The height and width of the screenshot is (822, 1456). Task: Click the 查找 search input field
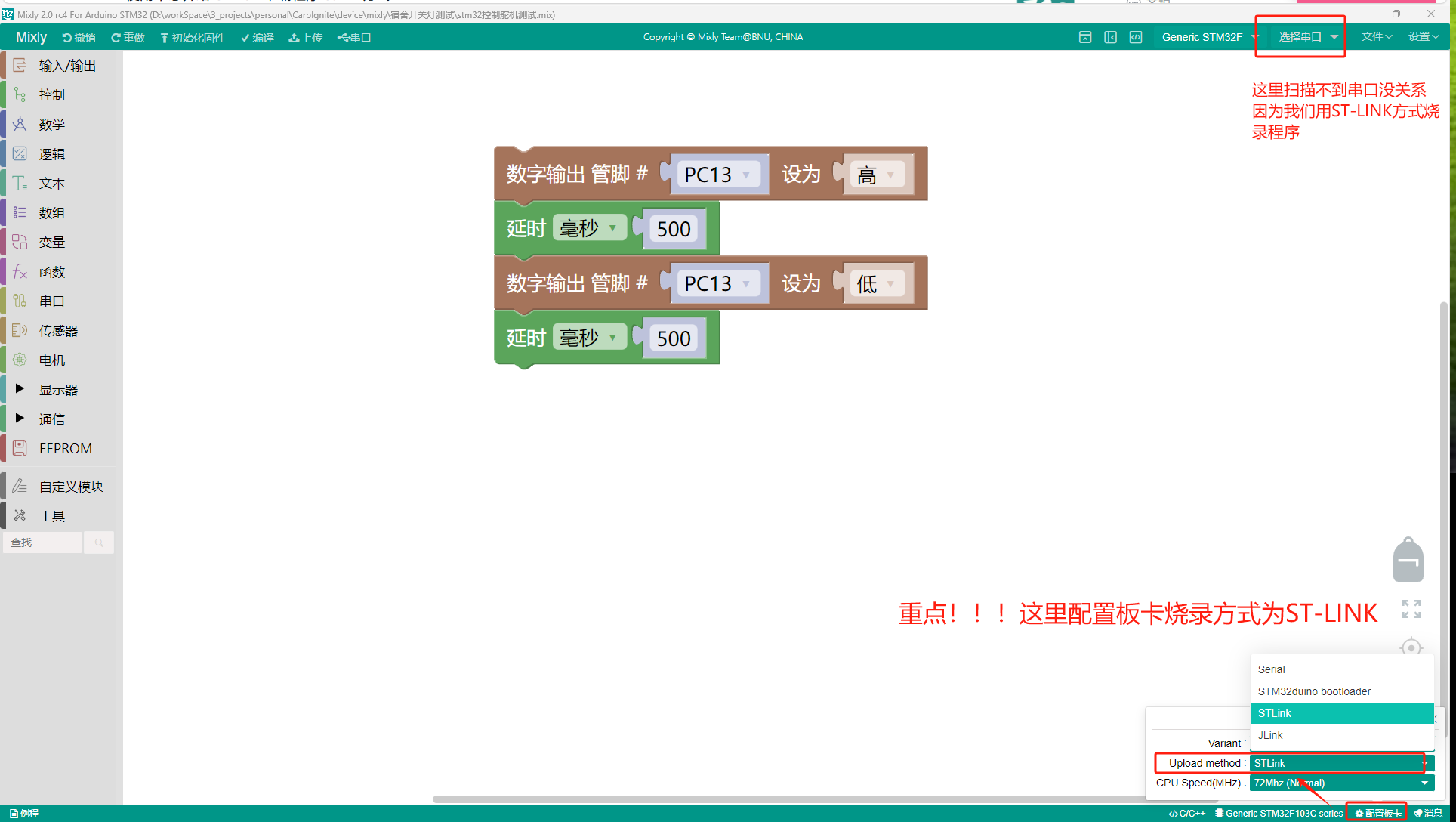(42, 542)
